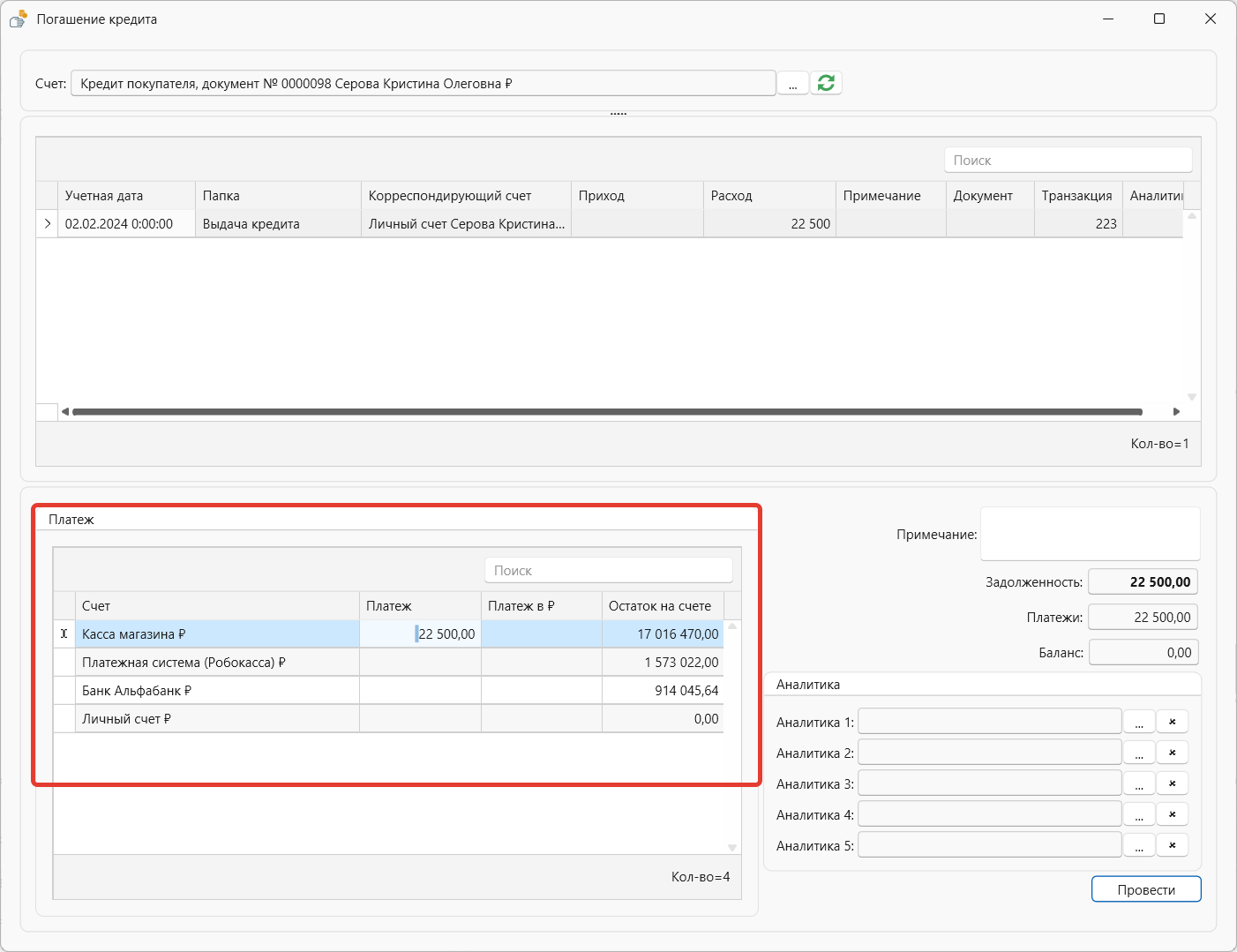Click Платеж в ₽ column header
The image size is (1237, 952).
[542, 605]
